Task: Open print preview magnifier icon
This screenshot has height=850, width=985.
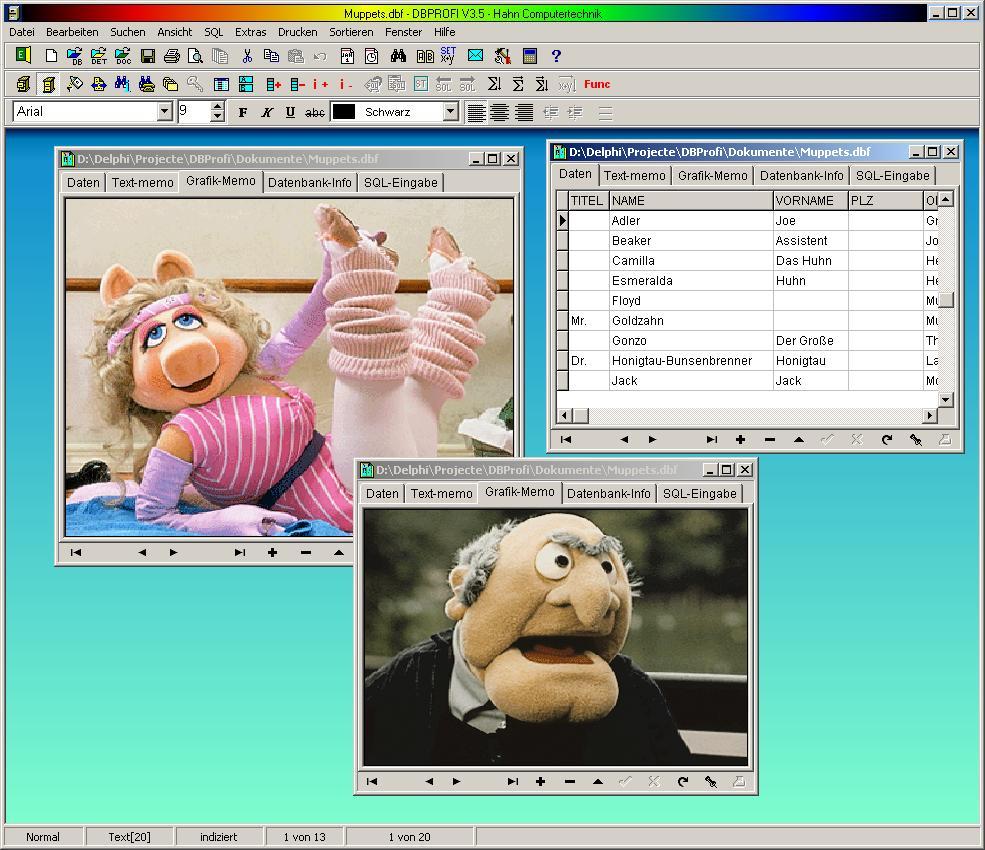Action: [x=195, y=56]
